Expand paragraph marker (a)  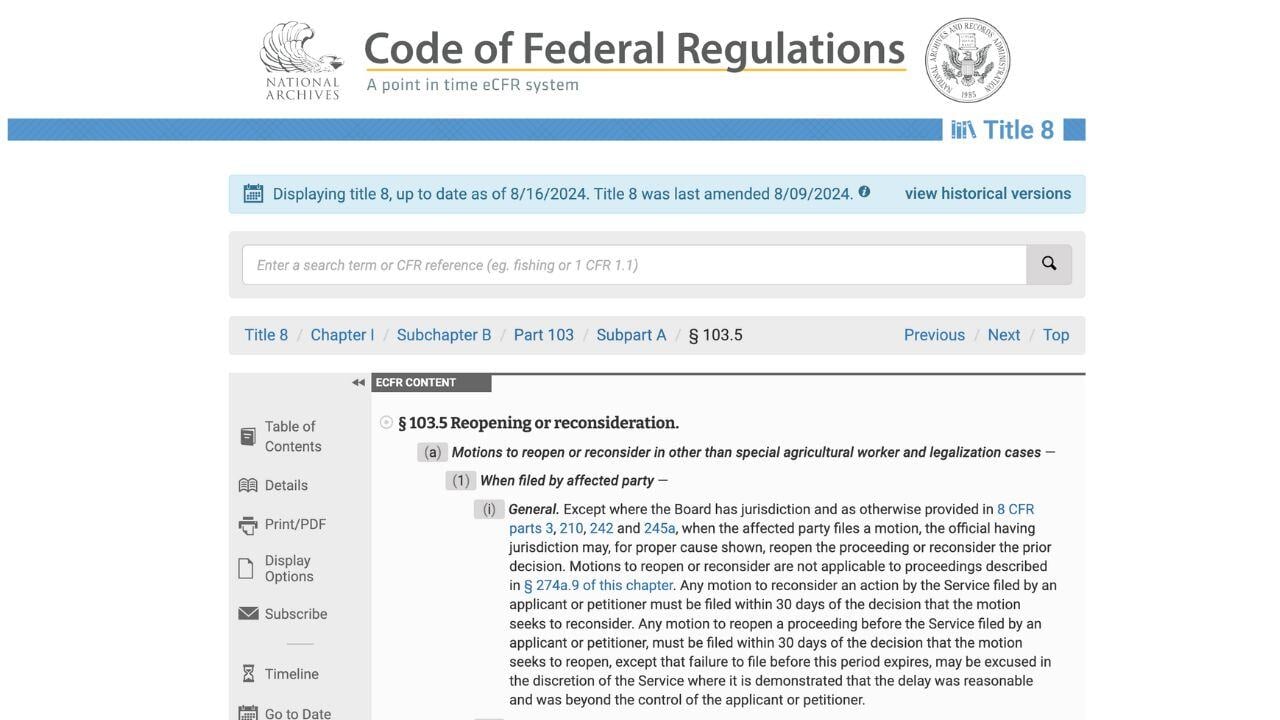click(x=431, y=452)
